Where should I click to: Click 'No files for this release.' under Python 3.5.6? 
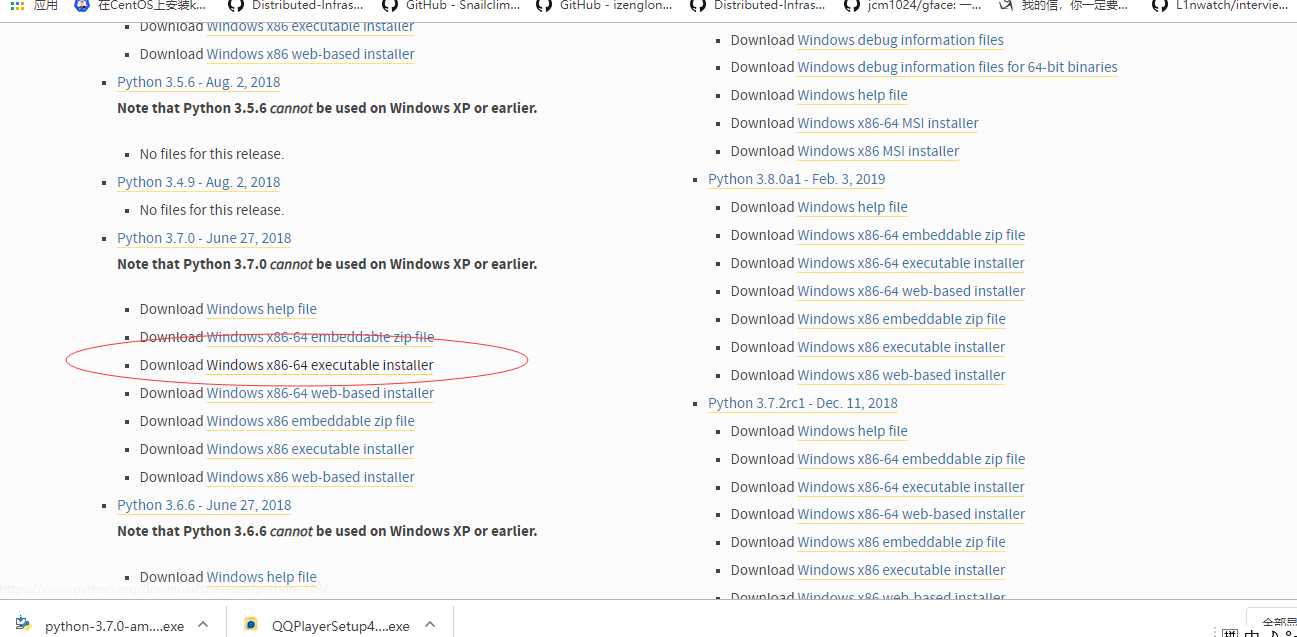212,154
